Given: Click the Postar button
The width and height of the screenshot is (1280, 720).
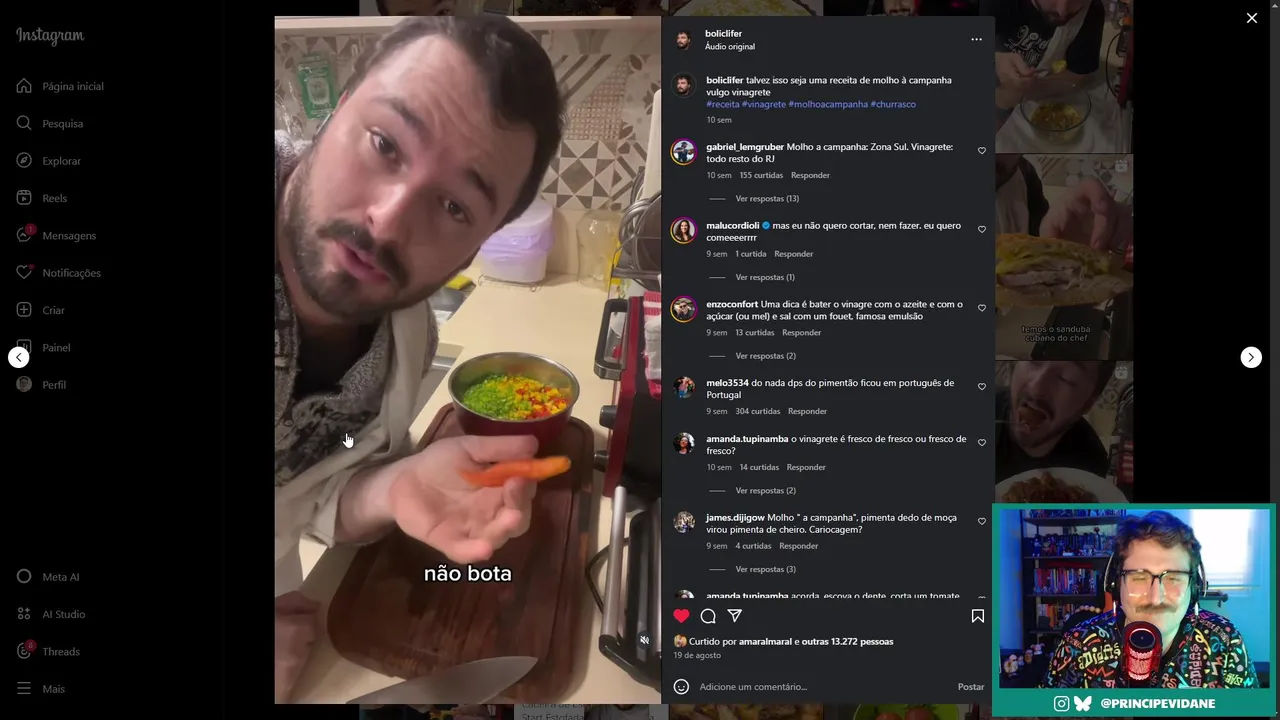Looking at the screenshot, I should click(x=971, y=687).
